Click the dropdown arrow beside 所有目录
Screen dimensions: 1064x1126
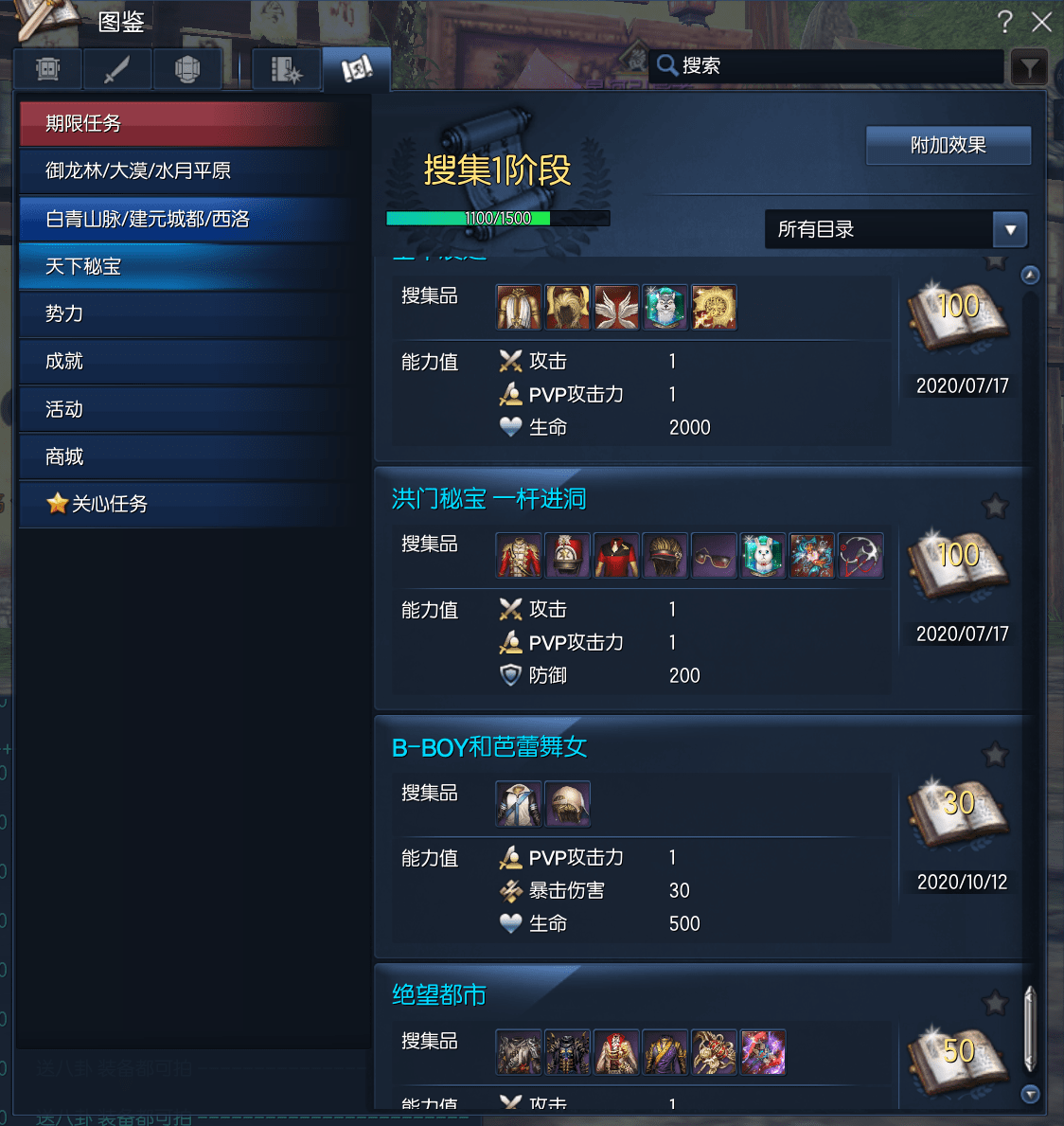click(x=1010, y=230)
